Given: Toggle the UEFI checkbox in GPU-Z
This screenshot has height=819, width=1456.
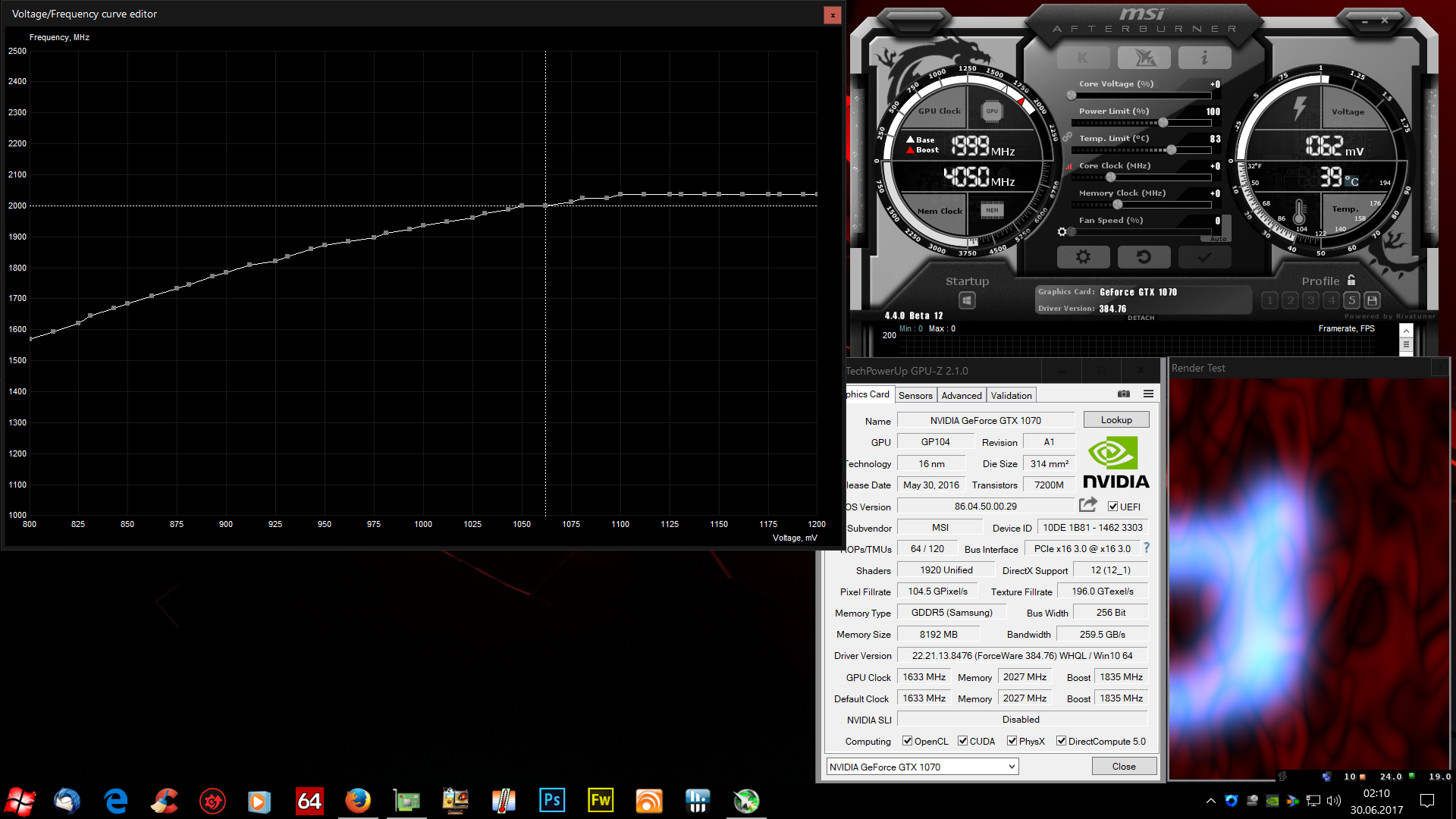Looking at the screenshot, I should click(x=1112, y=507).
